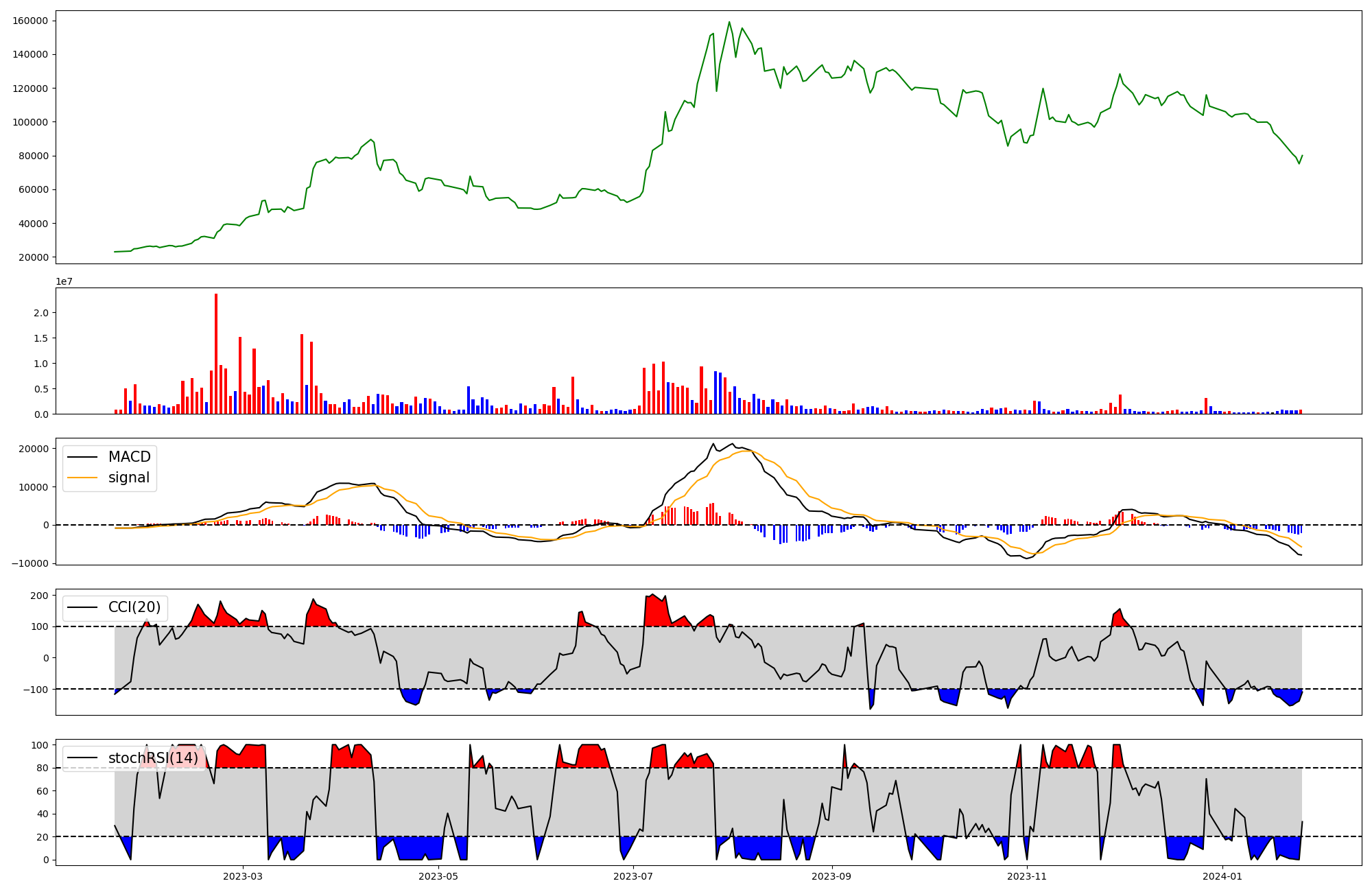1372x892 pixels.
Task: Click the 80 tick on stochRSI axis
Action: pos(43,768)
